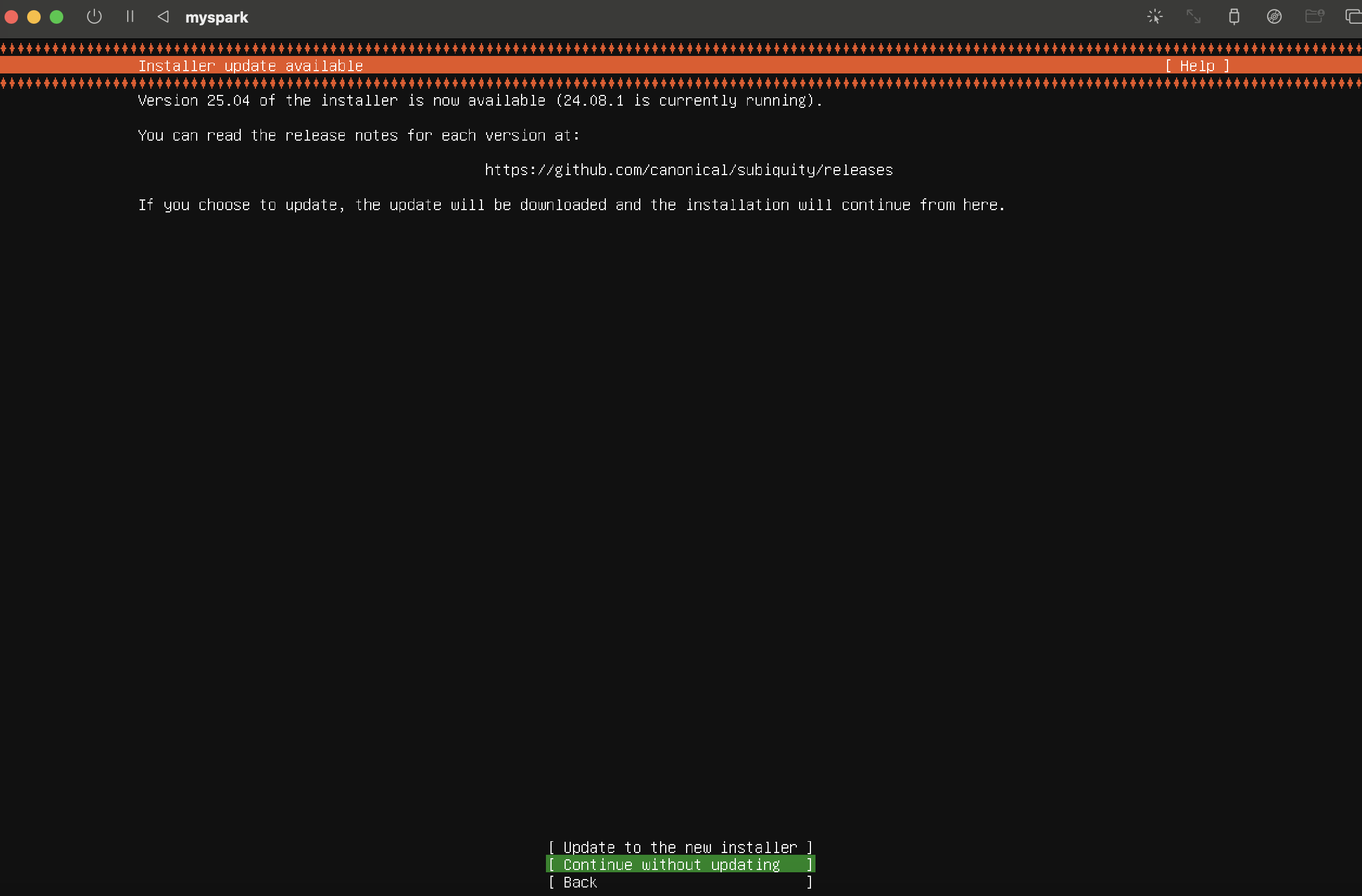This screenshot has height=896, width=1362.
Task: Click the restart triangle icon
Action: pos(163,16)
